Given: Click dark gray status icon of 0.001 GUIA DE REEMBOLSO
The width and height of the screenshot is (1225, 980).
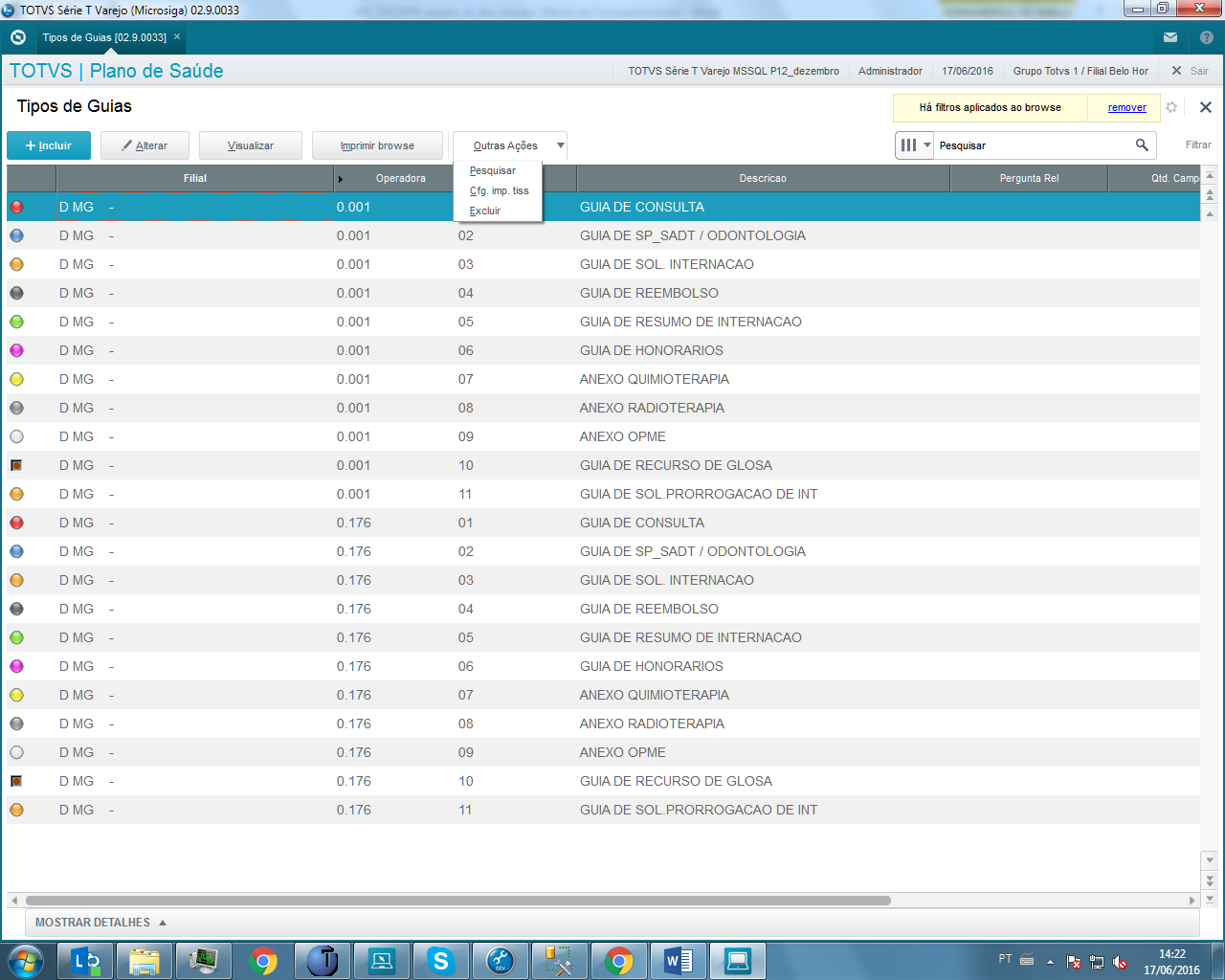Looking at the screenshot, I should (x=16, y=293).
